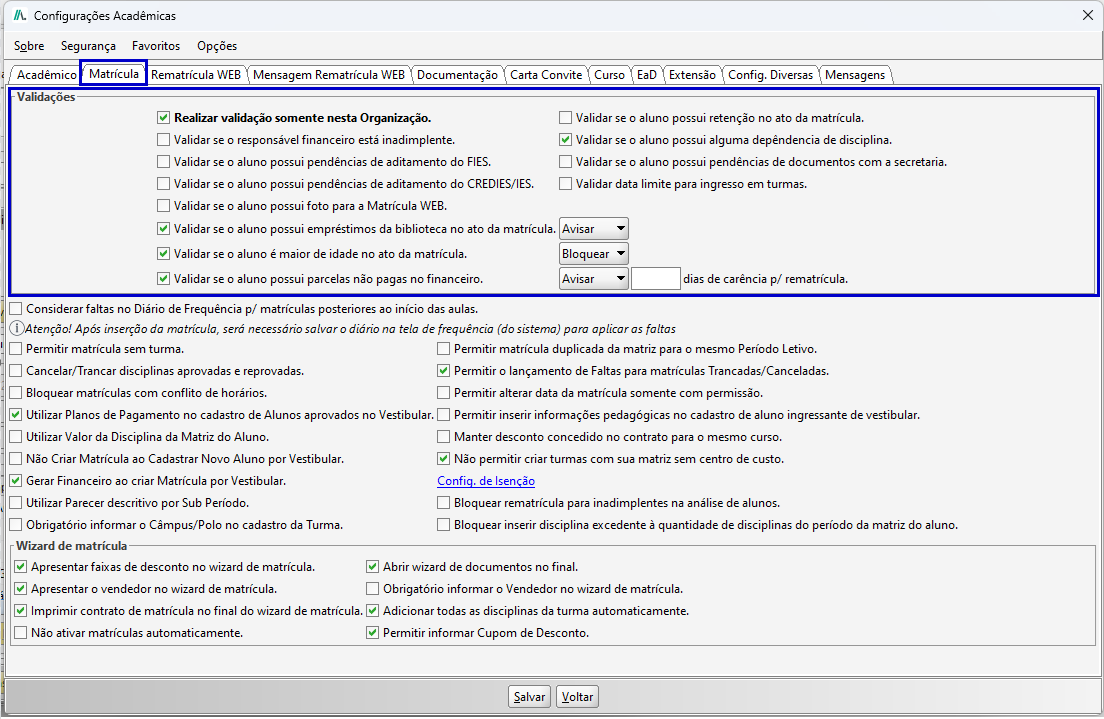Switch to the Acadêmico tab
Image resolution: width=1104 pixels, height=719 pixels.
point(46,75)
